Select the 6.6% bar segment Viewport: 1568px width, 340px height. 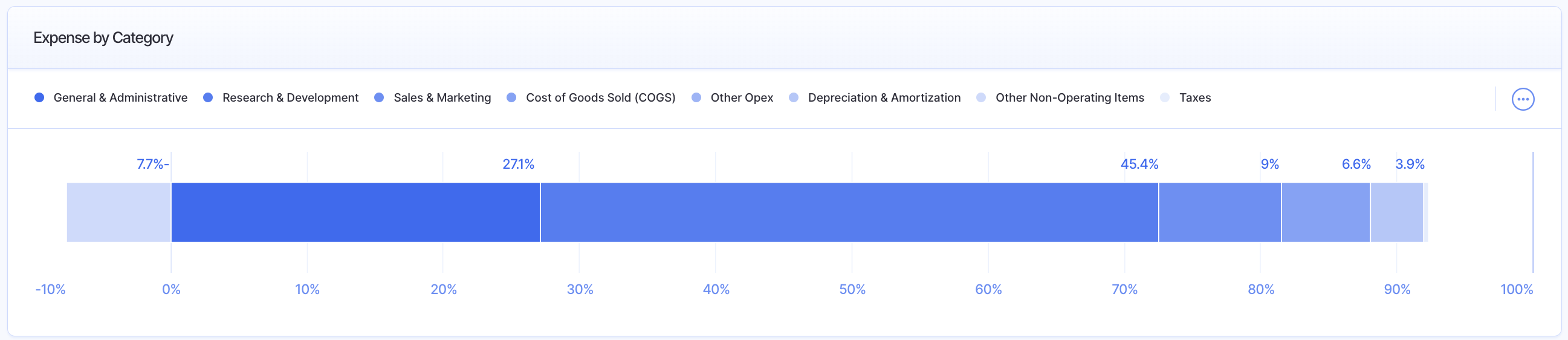point(1325,212)
